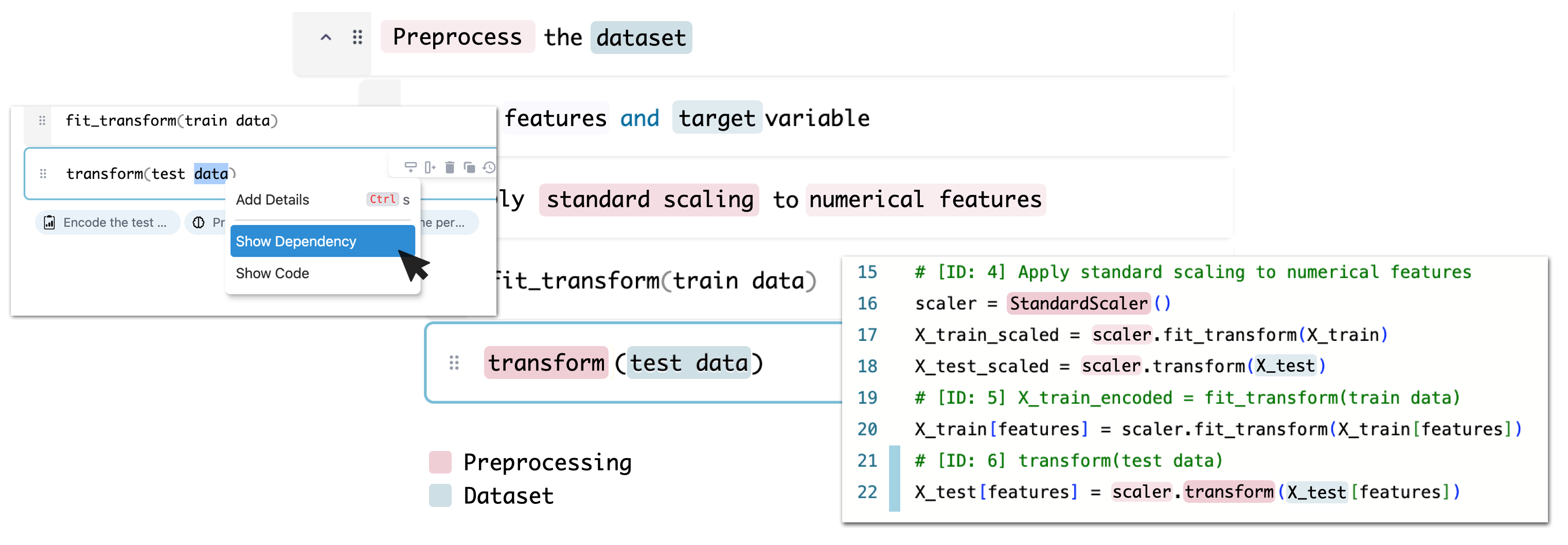This screenshot has height=545, width=1568.
Task: Click the pink Preprocessing legend swatch
Action: 440,462
